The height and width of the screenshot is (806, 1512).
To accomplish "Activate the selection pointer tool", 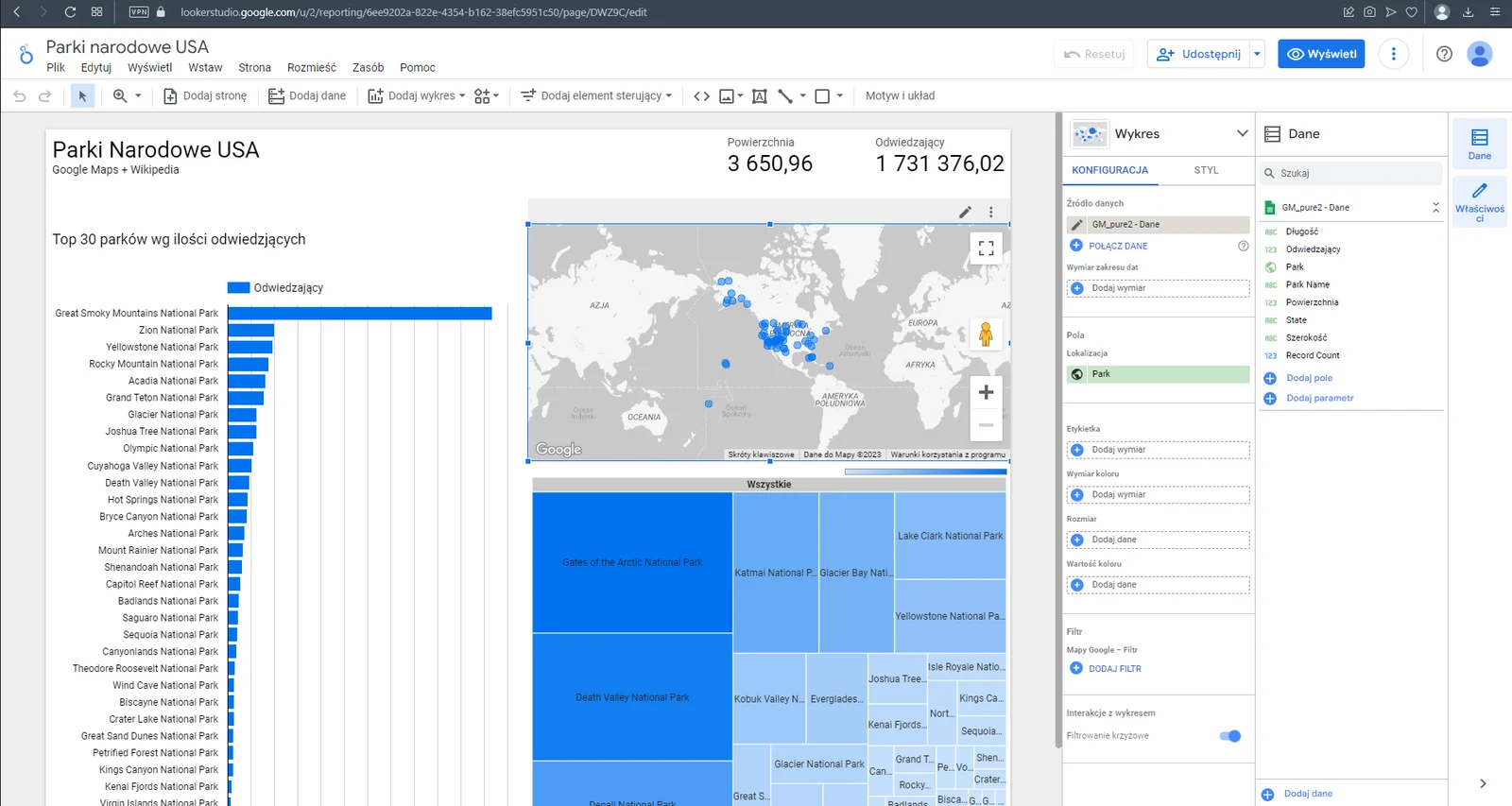I will pyautogui.click(x=82, y=95).
